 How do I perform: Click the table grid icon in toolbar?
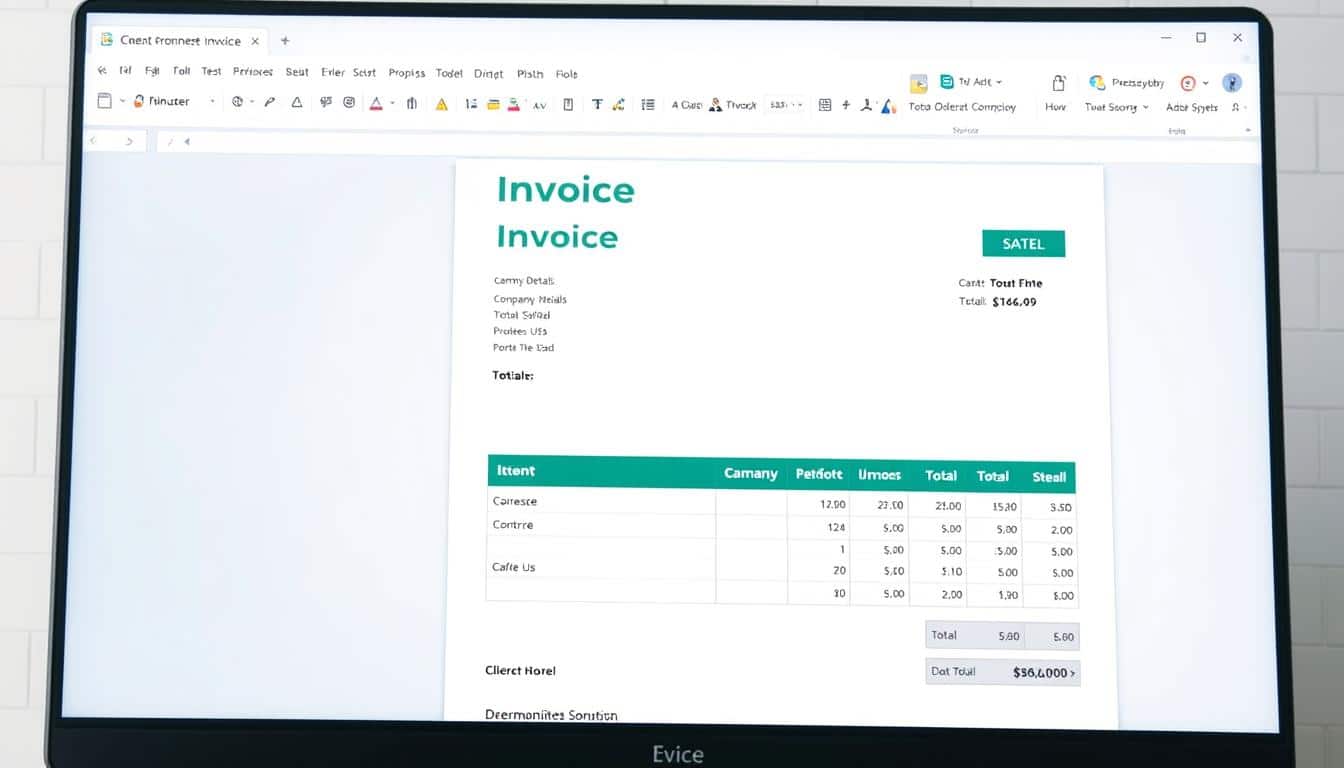[x=825, y=104]
